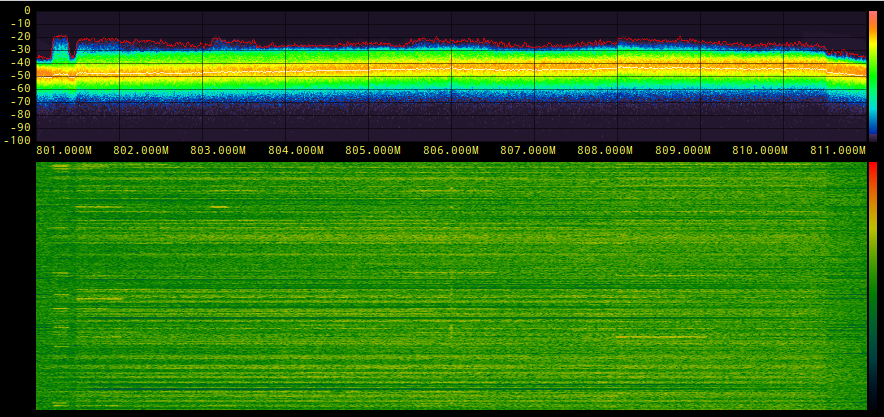Click the -10 dB scale label
884x417 pixels.
21,23
